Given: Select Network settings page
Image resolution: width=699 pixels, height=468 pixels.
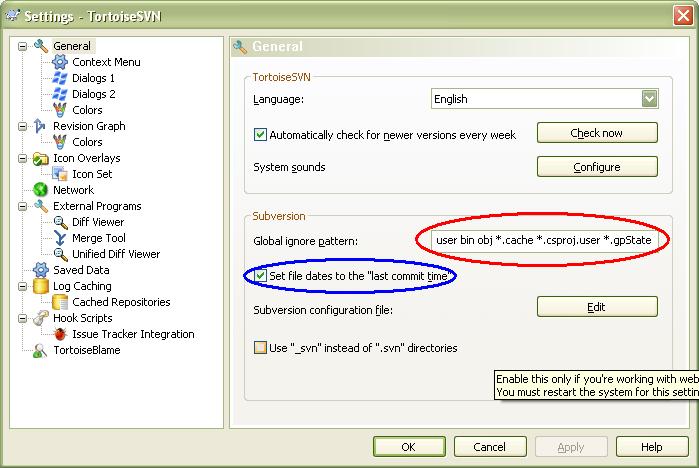Looking at the screenshot, I should click(x=74, y=190).
